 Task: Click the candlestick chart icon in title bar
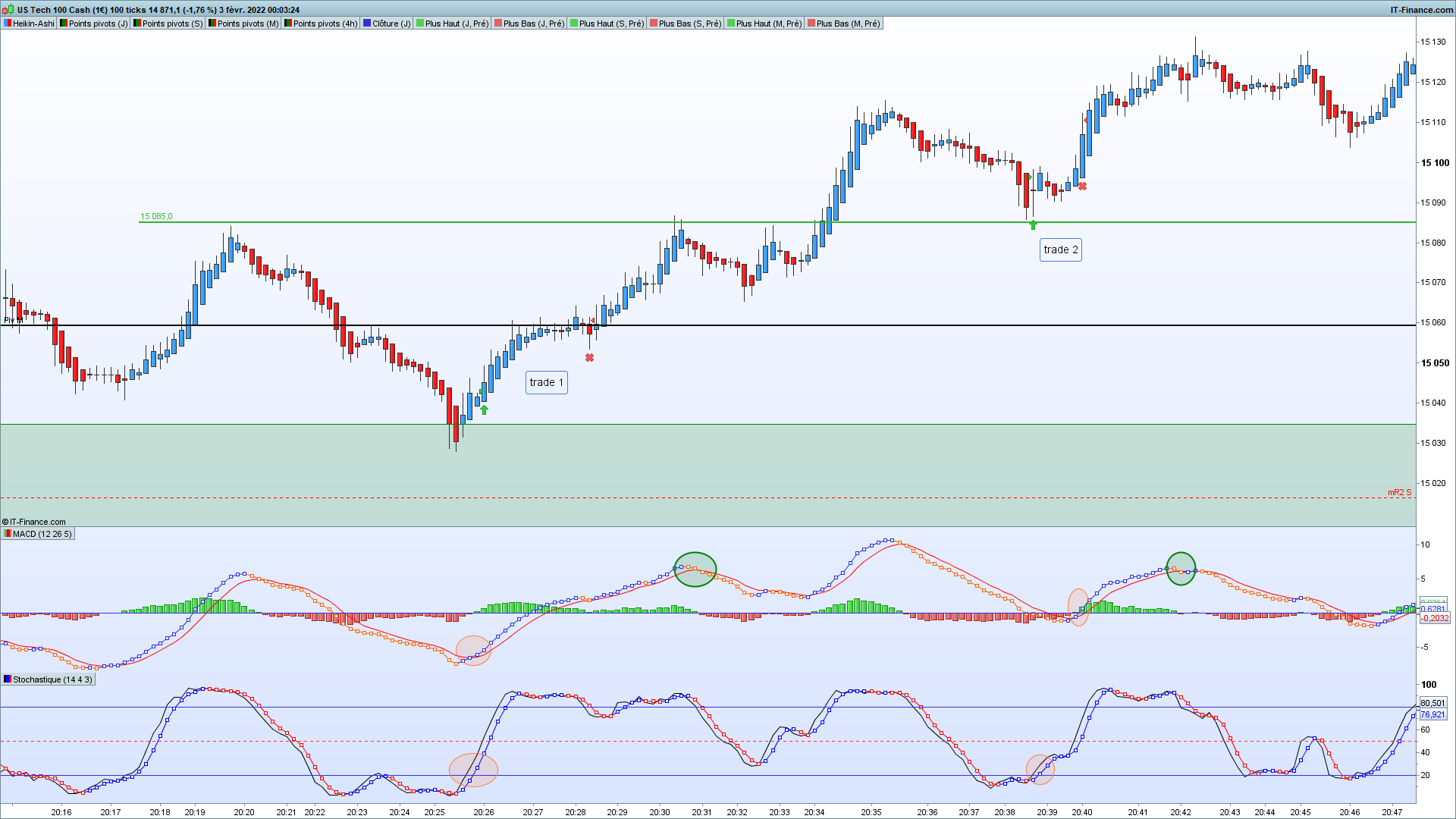coord(8,9)
